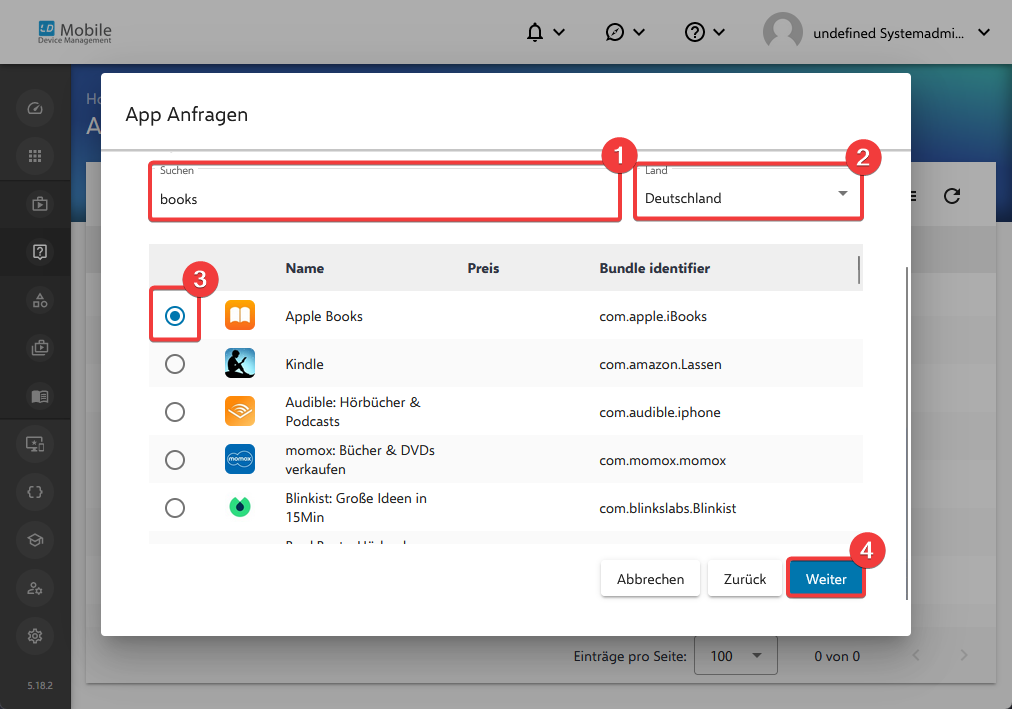Click the Kindle app icon
The width and height of the screenshot is (1012, 709).
(239, 363)
